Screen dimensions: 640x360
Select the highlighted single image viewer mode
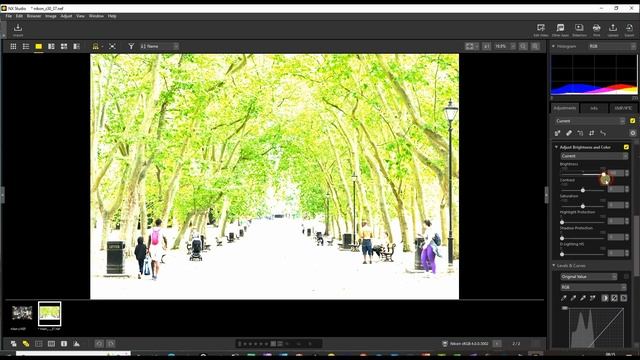38,47
